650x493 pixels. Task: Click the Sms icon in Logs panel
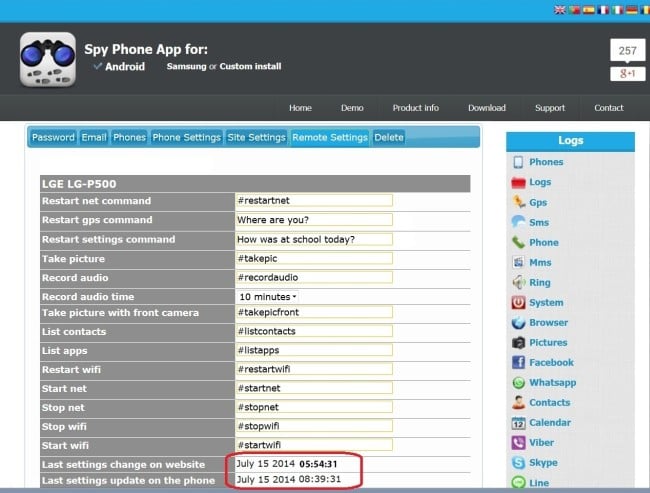[x=518, y=222]
